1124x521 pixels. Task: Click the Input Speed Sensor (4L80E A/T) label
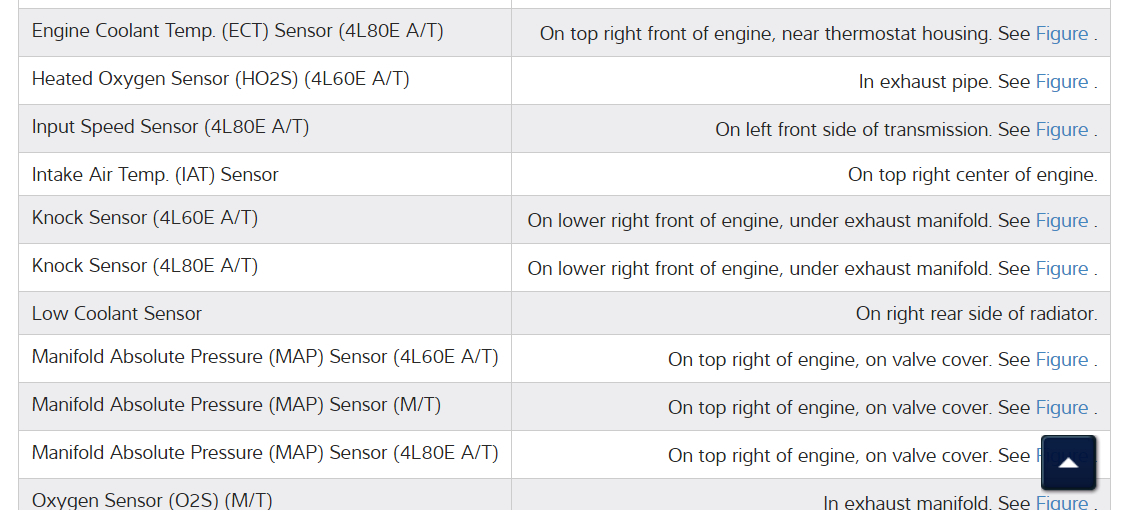tap(170, 127)
